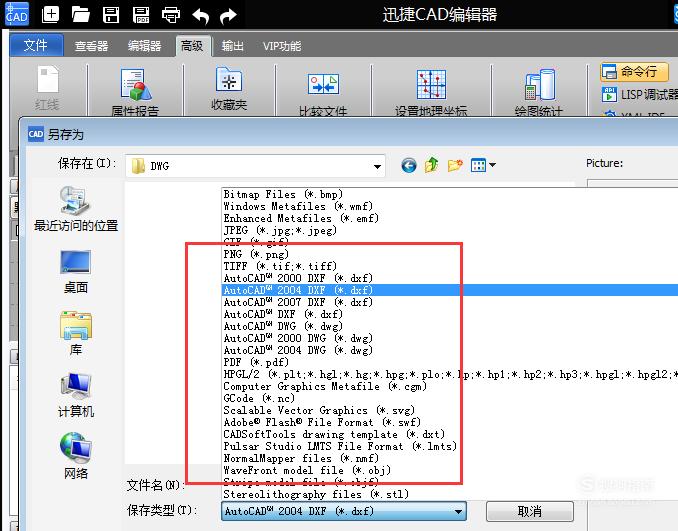Open the 文件 file menu tab
The image size is (678, 531).
tap(36, 45)
